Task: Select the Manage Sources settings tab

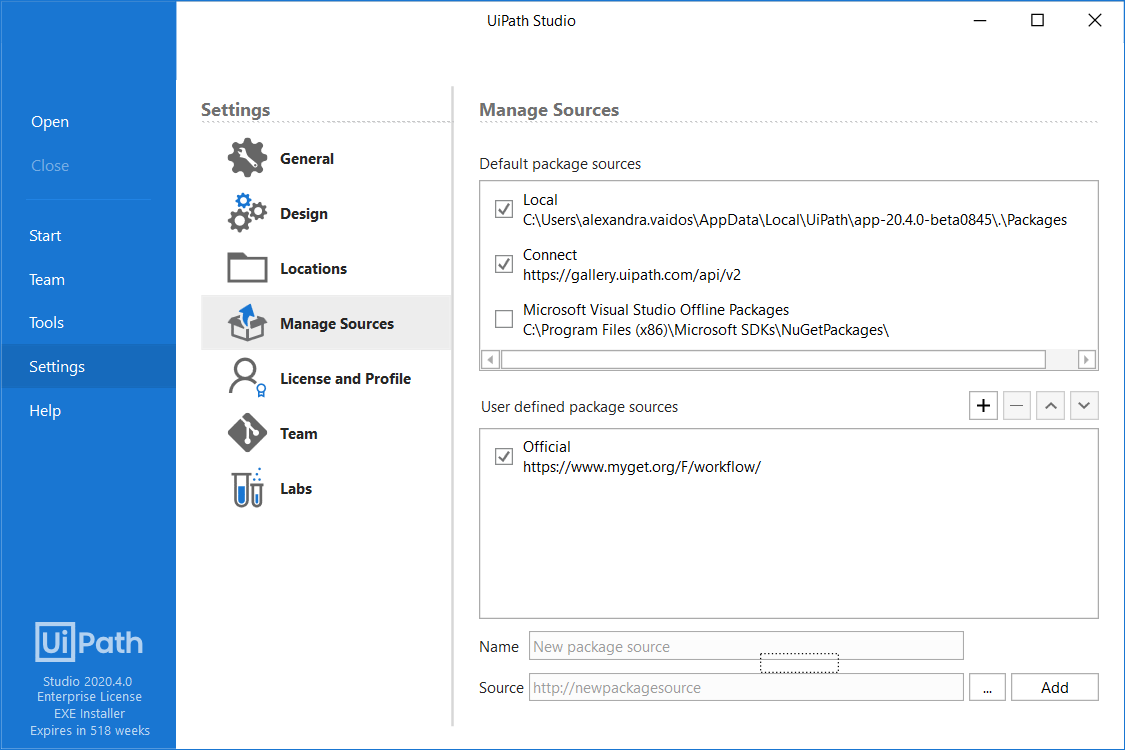Action: [326, 323]
